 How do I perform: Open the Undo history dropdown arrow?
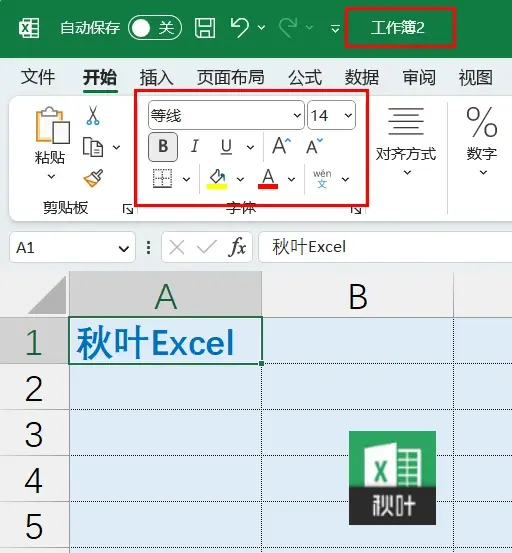262,28
